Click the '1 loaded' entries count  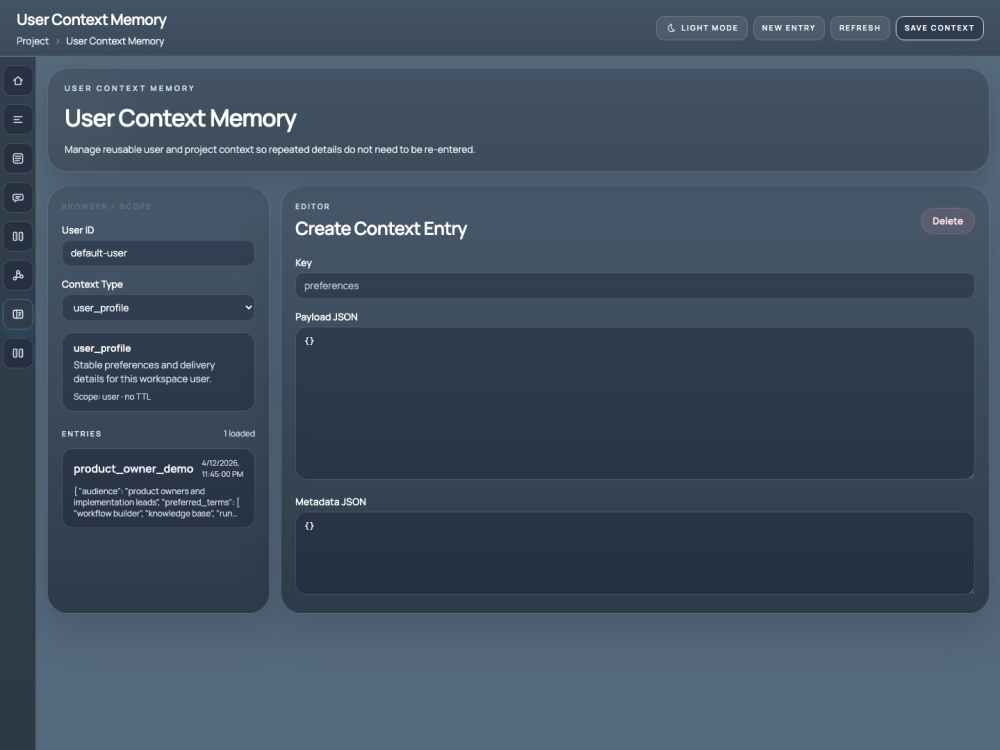(x=239, y=434)
